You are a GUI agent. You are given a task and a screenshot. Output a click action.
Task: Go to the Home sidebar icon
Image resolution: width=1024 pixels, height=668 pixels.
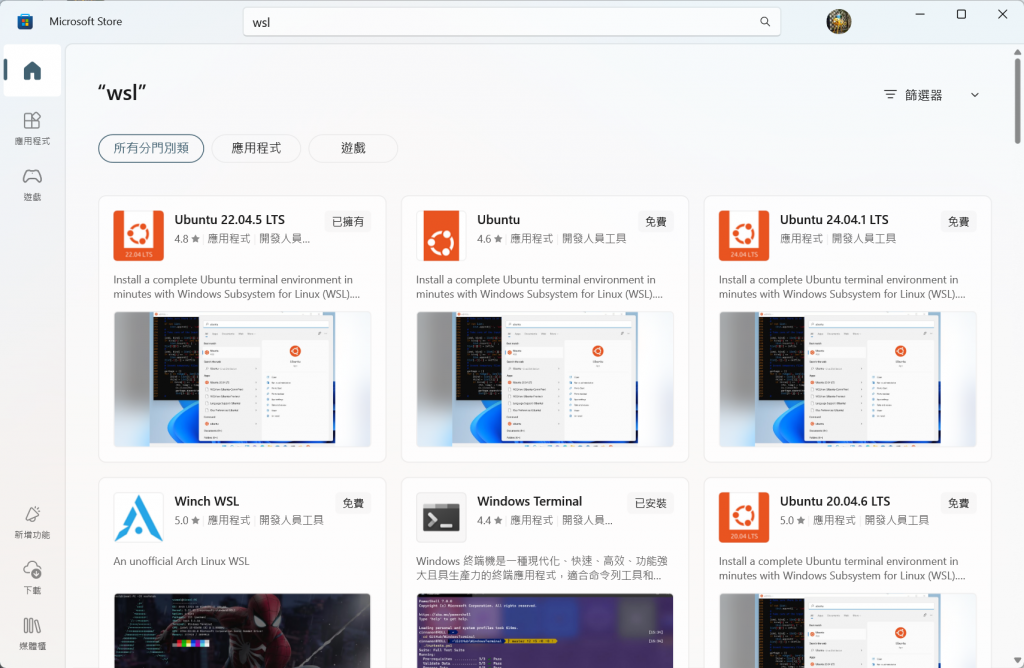coord(32,71)
